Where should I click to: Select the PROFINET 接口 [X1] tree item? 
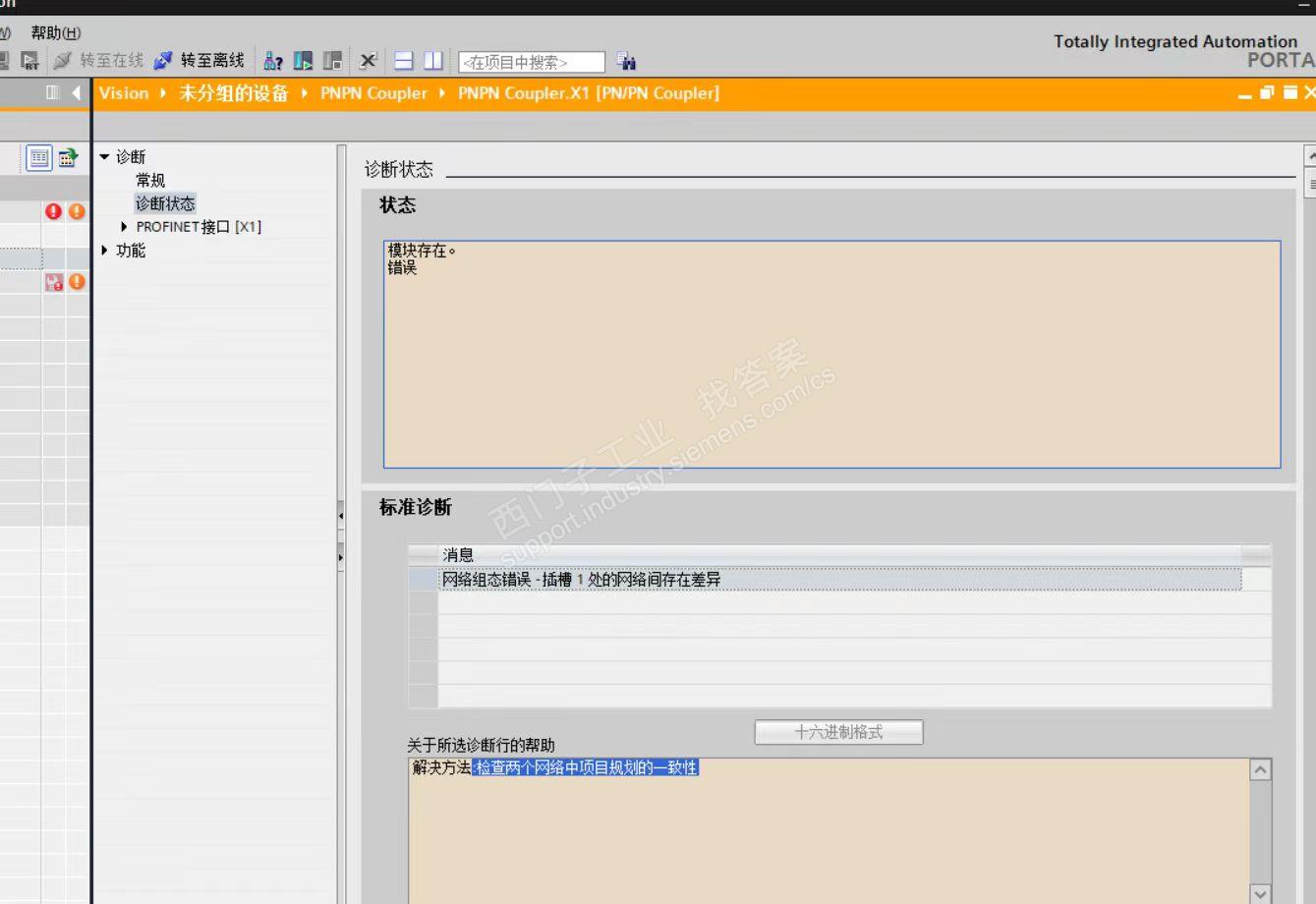[x=199, y=227]
